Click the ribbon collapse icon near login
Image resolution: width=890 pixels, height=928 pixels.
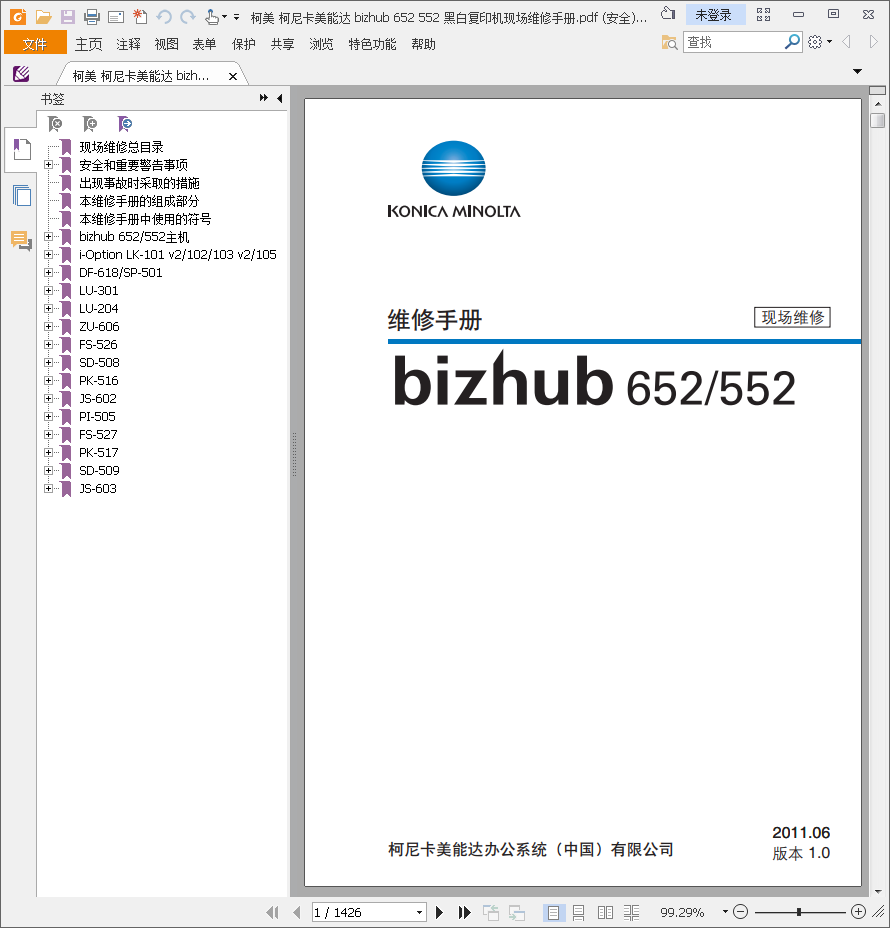coord(668,14)
